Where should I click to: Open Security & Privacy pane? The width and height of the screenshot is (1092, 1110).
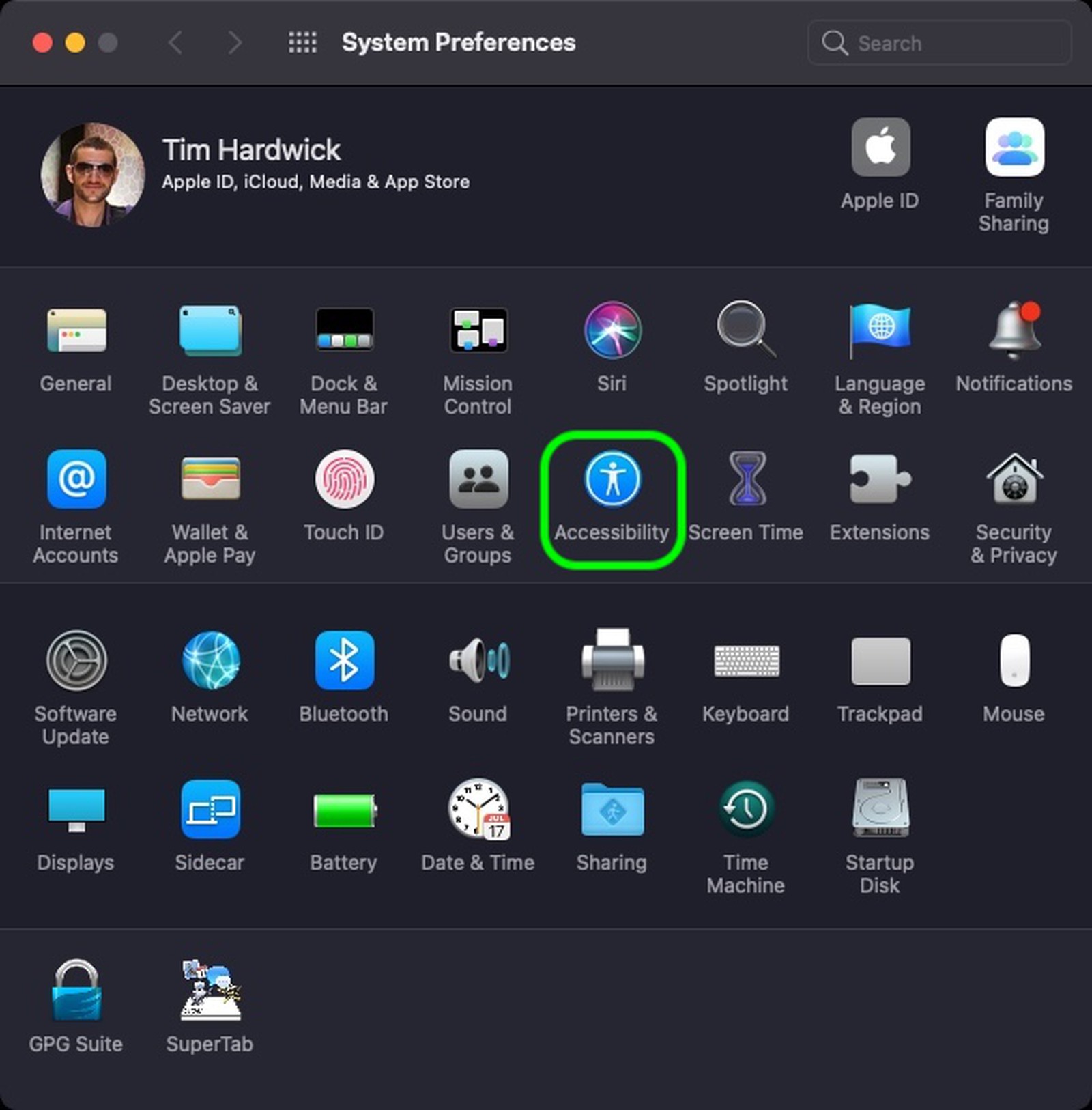[x=1014, y=479]
